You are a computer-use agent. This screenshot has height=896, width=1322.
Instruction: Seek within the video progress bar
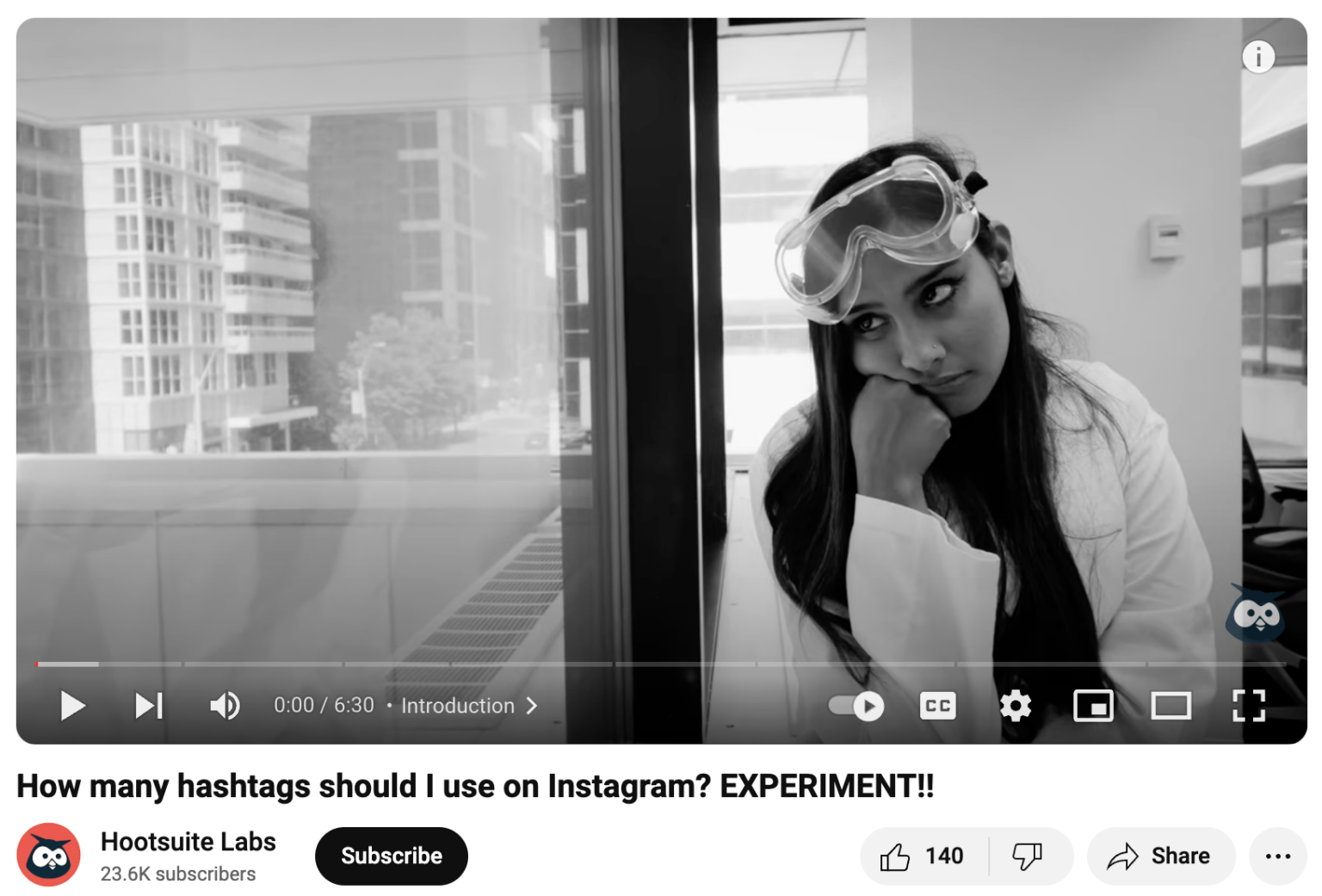(661, 664)
